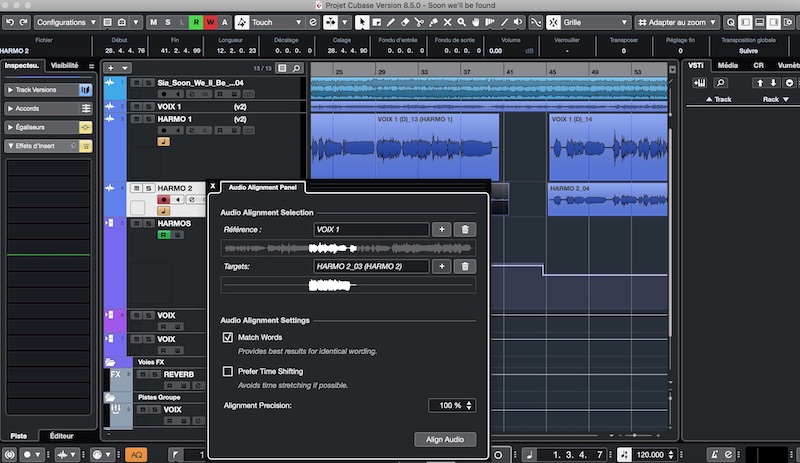Open the track type arrow next to Add Track
Image resolution: width=800 pixels, height=463 pixels.
click(124, 68)
